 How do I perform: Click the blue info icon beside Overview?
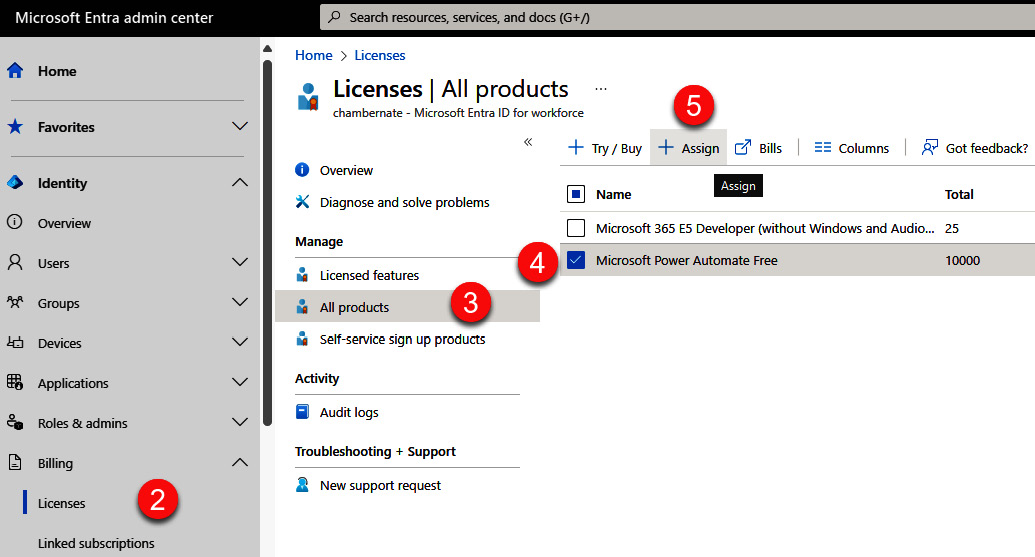[302, 170]
